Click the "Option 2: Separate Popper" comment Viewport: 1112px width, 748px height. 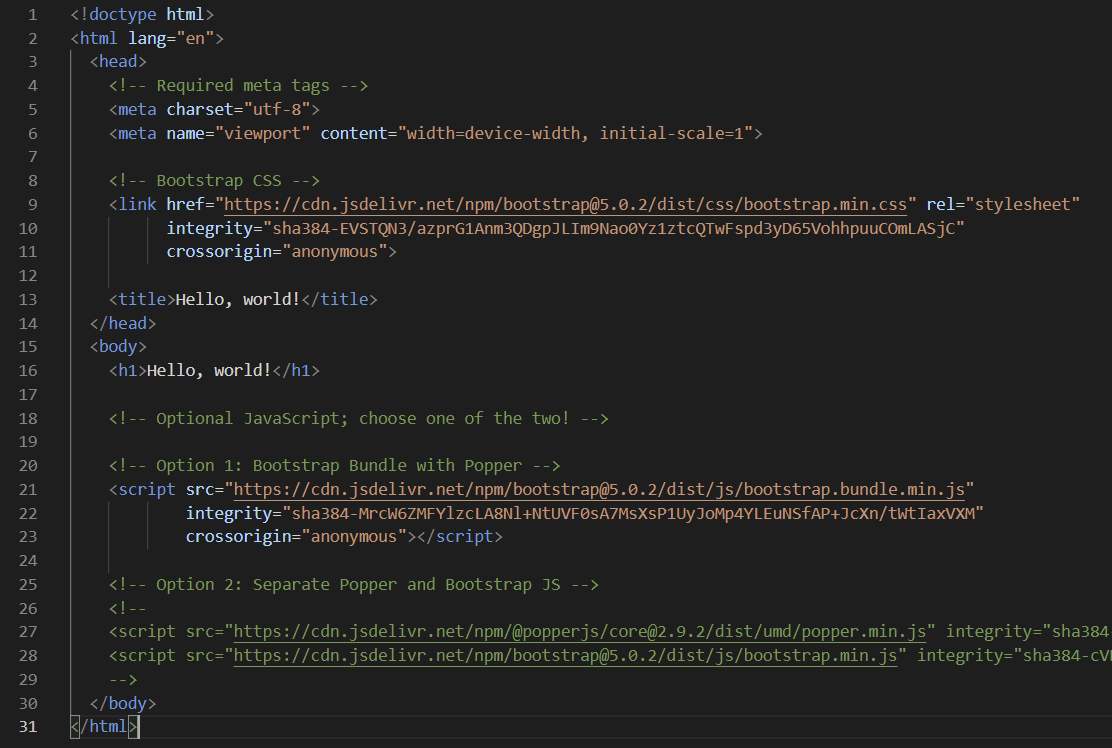(354, 585)
